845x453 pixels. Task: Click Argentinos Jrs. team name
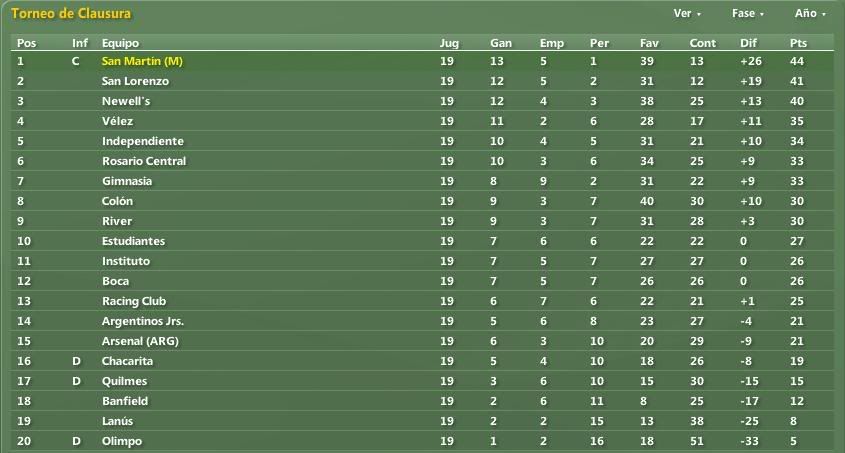click(143, 322)
